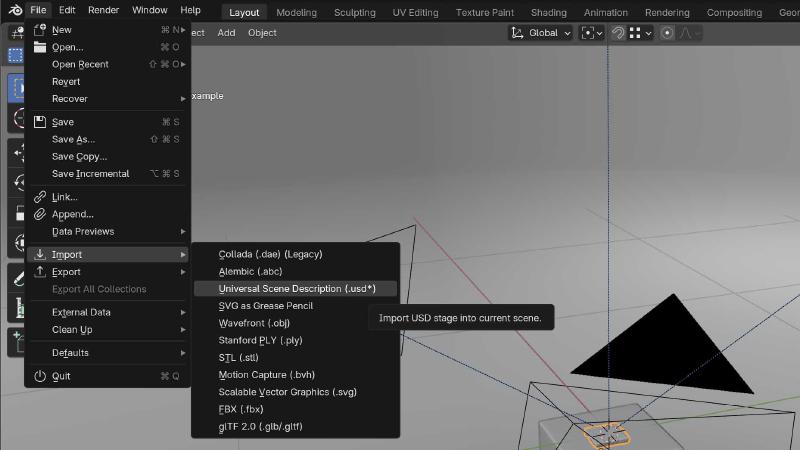Open proportional editing falloff curve

point(689,33)
